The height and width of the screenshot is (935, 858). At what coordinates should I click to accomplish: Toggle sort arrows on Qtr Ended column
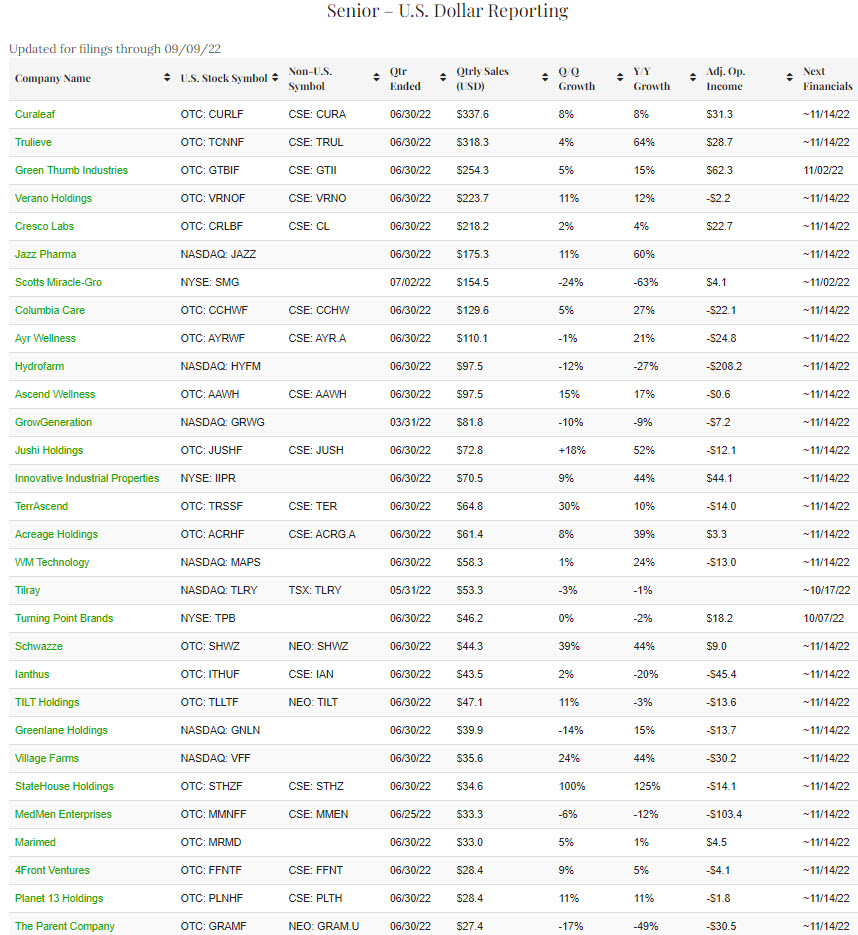click(444, 78)
